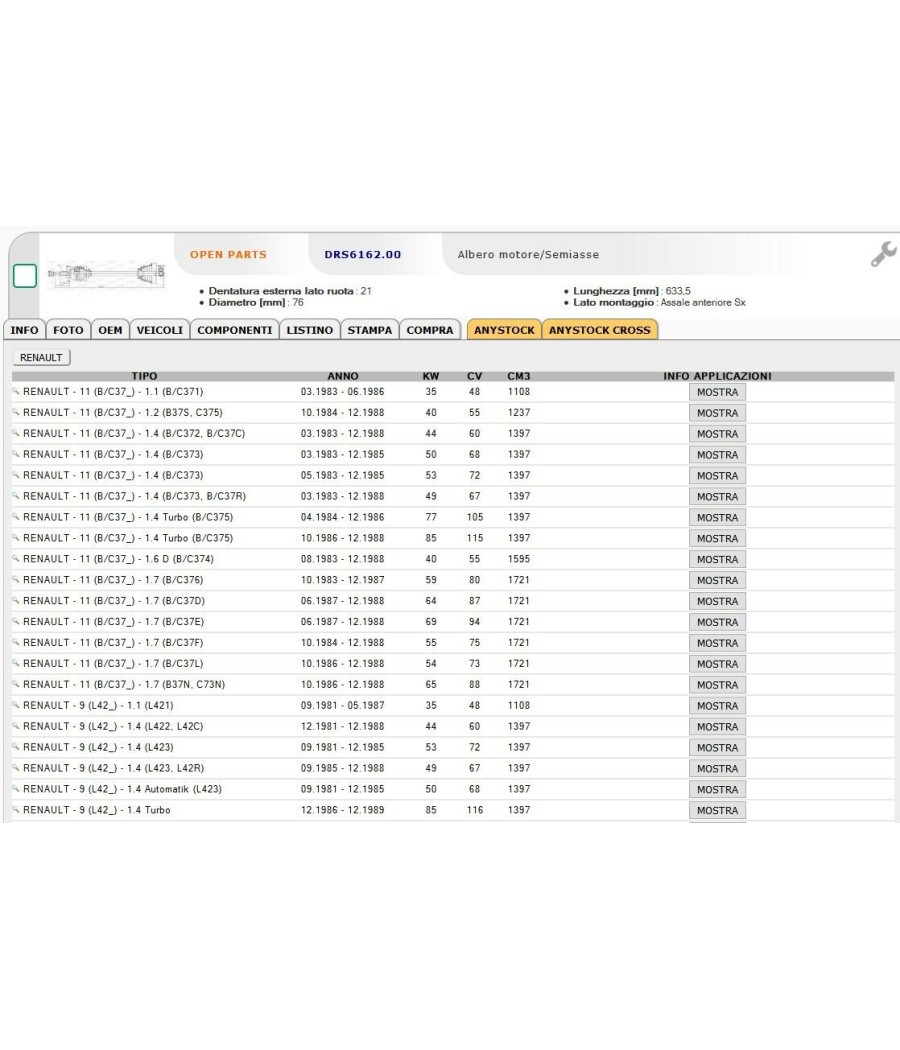Click magnifier icon for Renault 9 1.4 (L423) 53 kW
This screenshot has width=900, height=1050.
click(15, 747)
